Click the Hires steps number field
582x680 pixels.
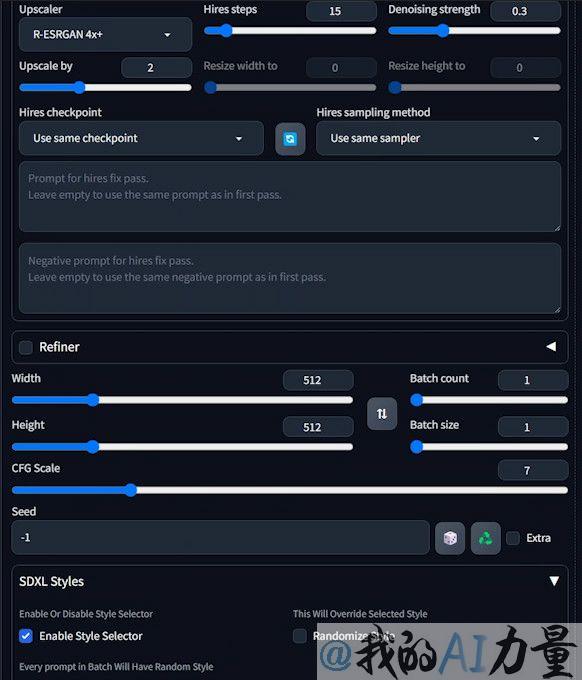click(x=341, y=11)
